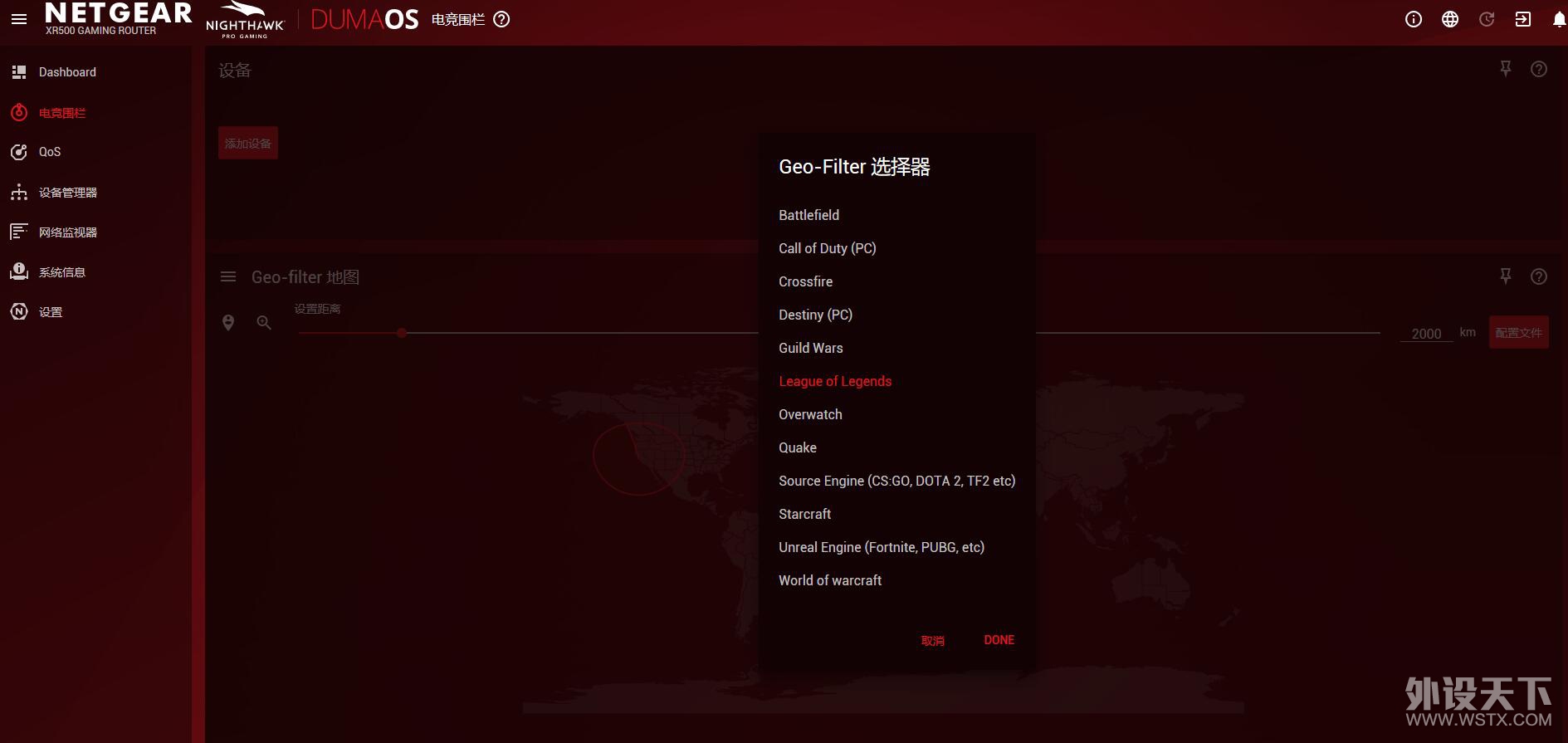Image resolution: width=1568 pixels, height=743 pixels.
Task: Click the home location pin icon
Action: (228, 322)
